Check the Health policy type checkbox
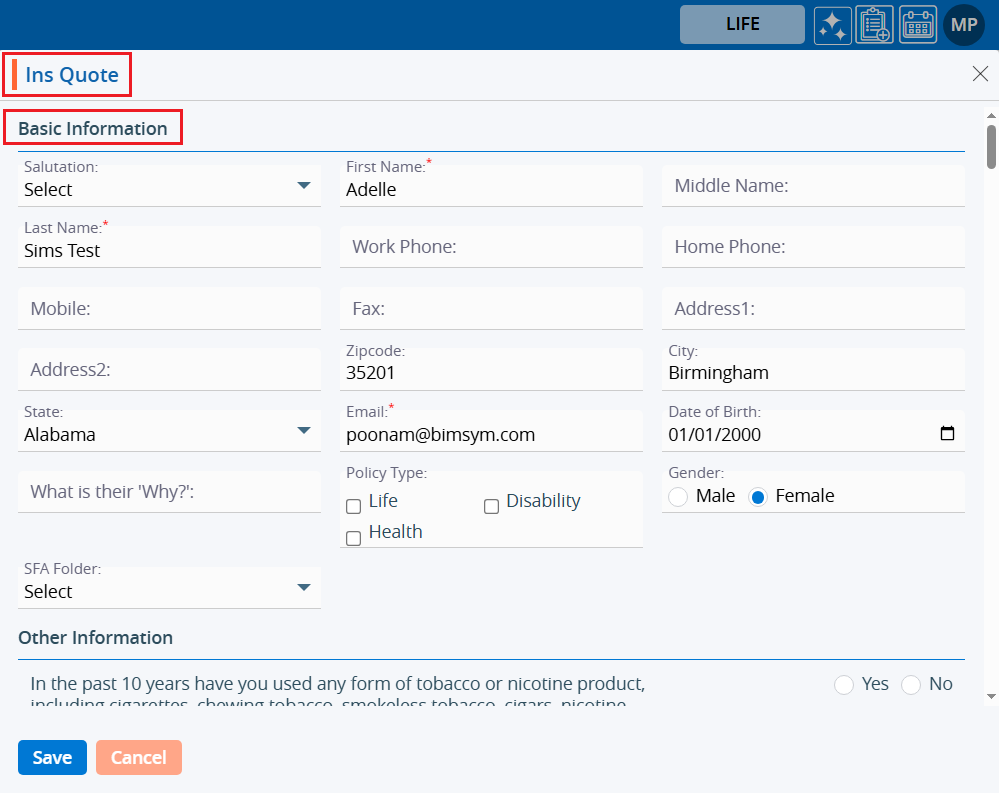The width and height of the screenshot is (999, 793). [x=353, y=538]
